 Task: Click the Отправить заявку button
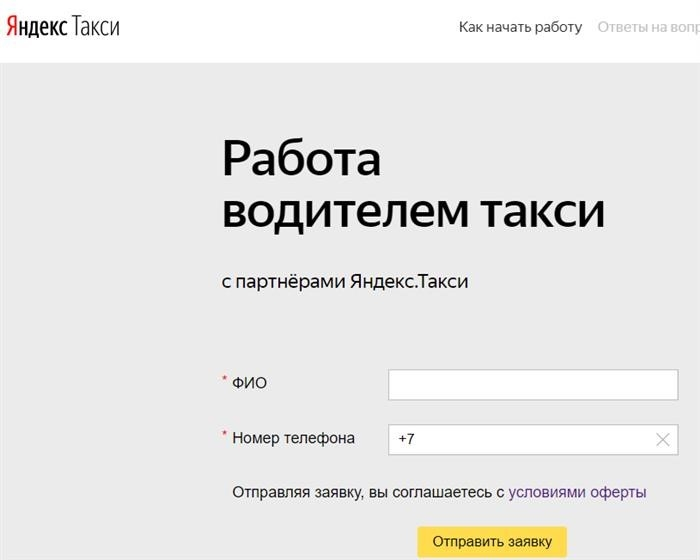(492, 542)
